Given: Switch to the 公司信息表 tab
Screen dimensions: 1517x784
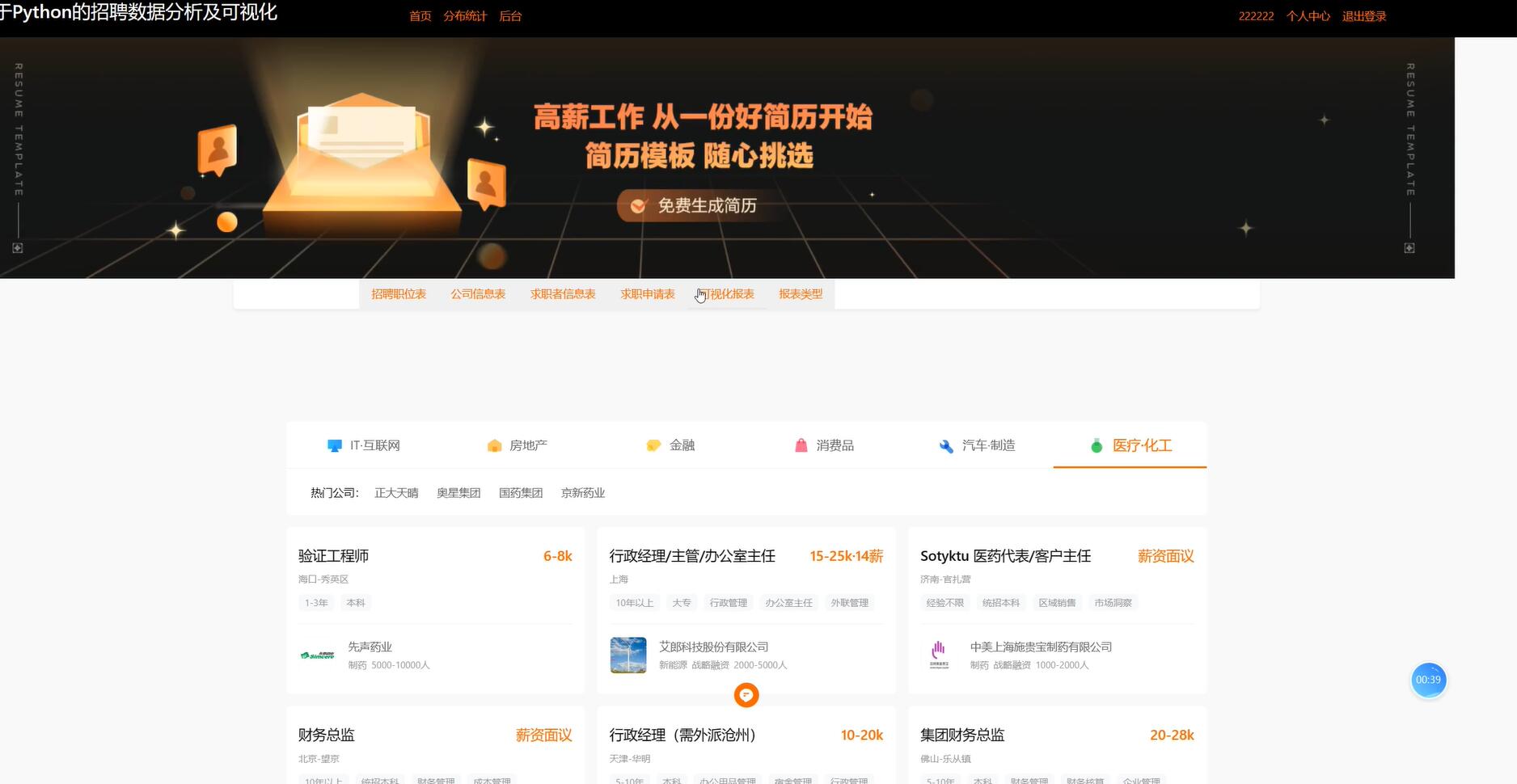Looking at the screenshot, I should (477, 293).
